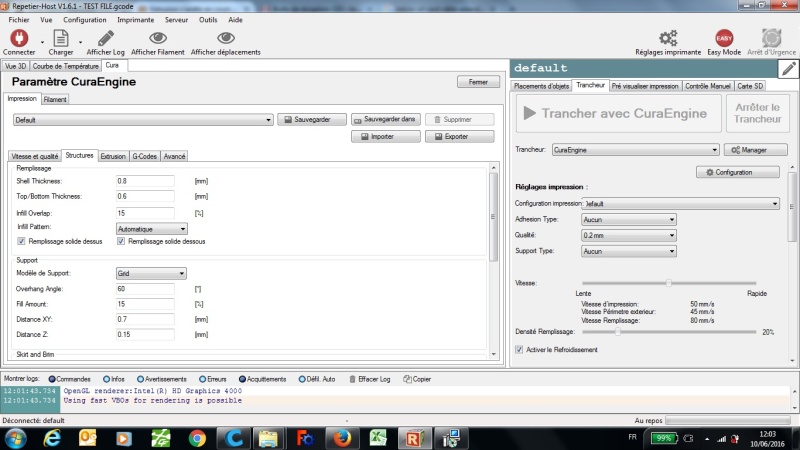Open Trancheur CuraEngine dropdown

(x=635, y=150)
